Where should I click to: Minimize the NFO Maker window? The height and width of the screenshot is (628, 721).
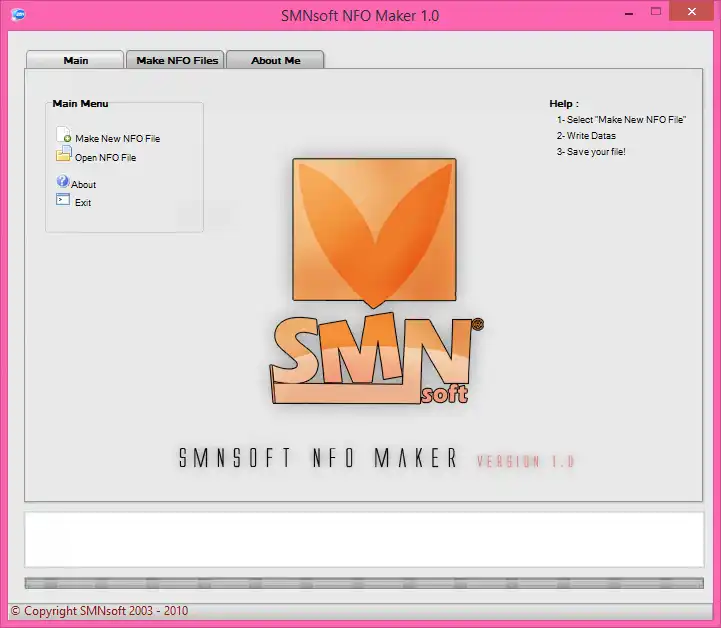tap(629, 12)
